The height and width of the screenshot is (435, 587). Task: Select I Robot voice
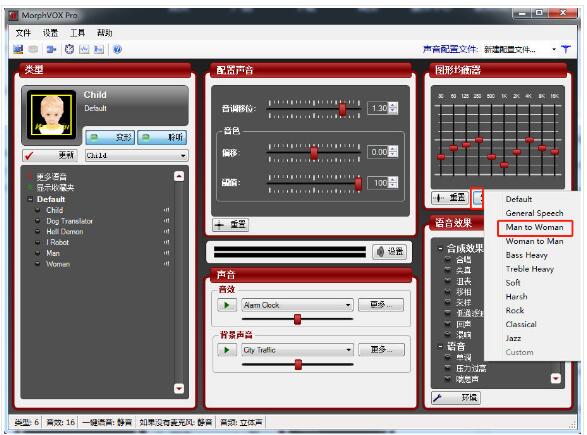point(57,242)
